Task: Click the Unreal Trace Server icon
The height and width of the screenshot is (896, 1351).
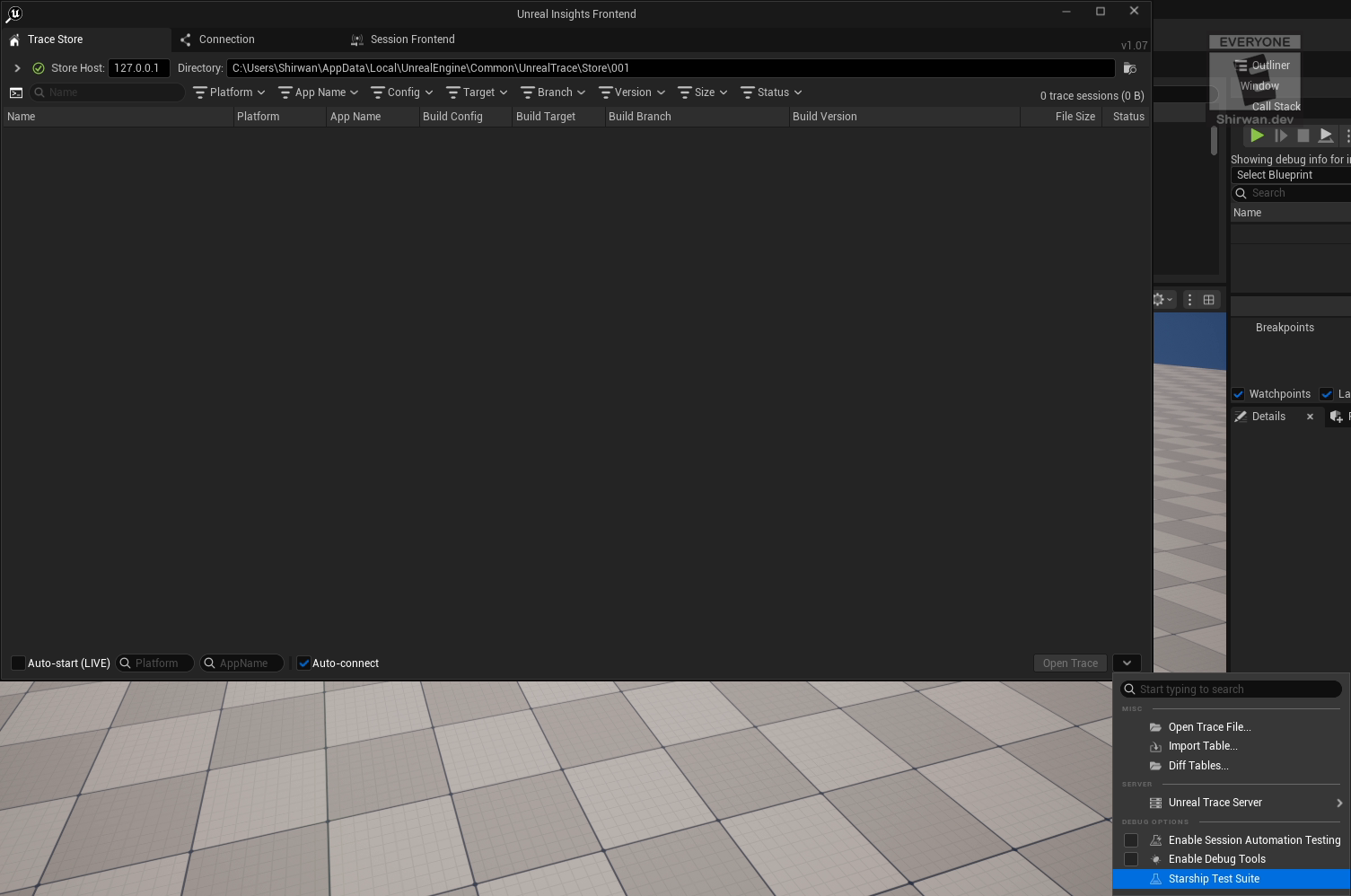Action: pyautogui.click(x=1155, y=803)
